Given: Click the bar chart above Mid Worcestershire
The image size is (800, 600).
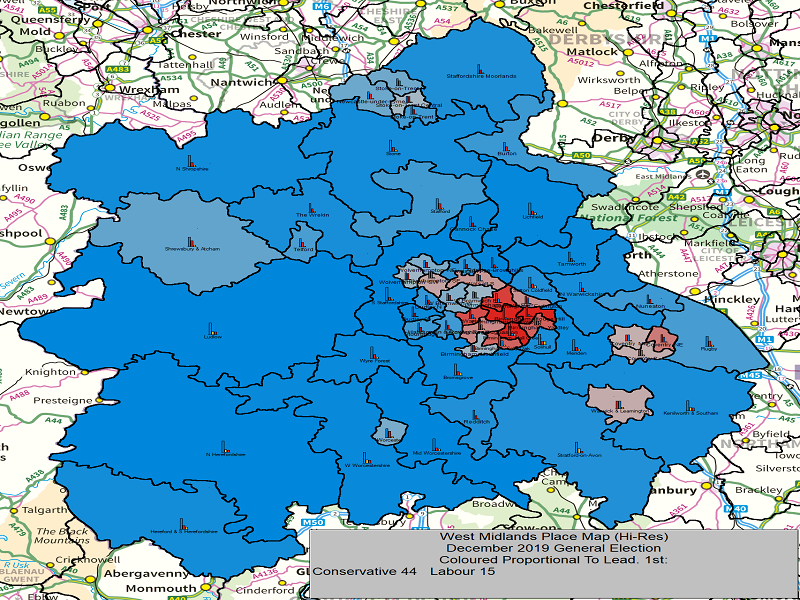Looking at the screenshot, I should [x=435, y=445].
